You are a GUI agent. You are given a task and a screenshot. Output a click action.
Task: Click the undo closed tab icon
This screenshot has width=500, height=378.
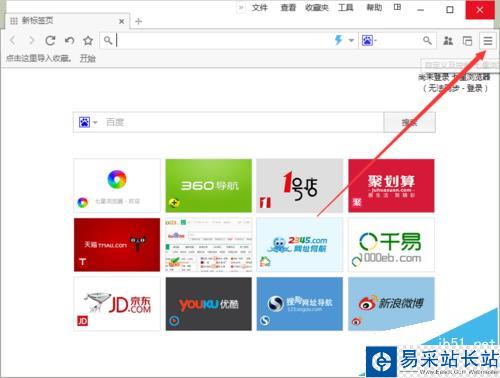pyautogui.click(x=69, y=41)
